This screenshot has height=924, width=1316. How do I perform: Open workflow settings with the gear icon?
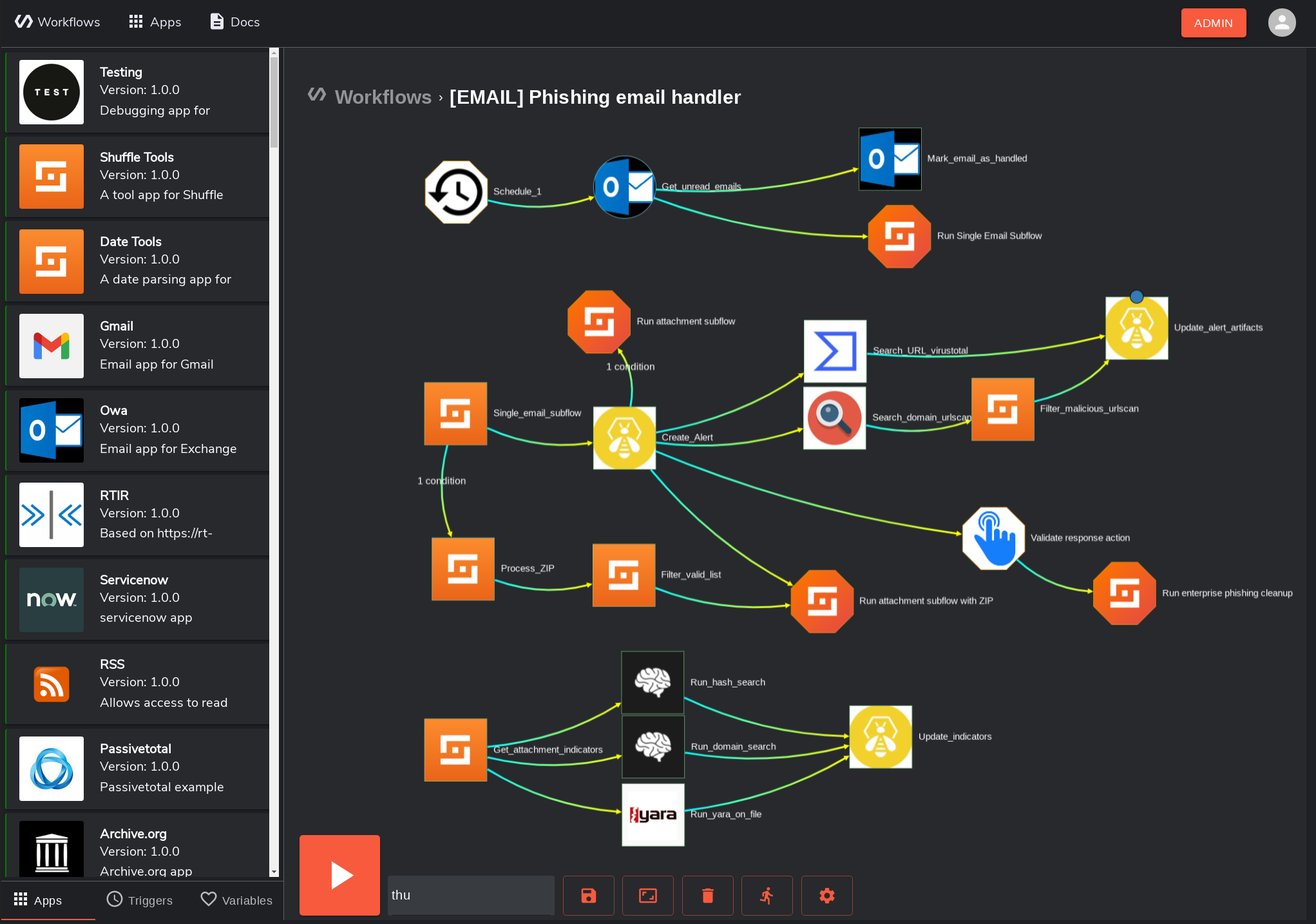826,895
